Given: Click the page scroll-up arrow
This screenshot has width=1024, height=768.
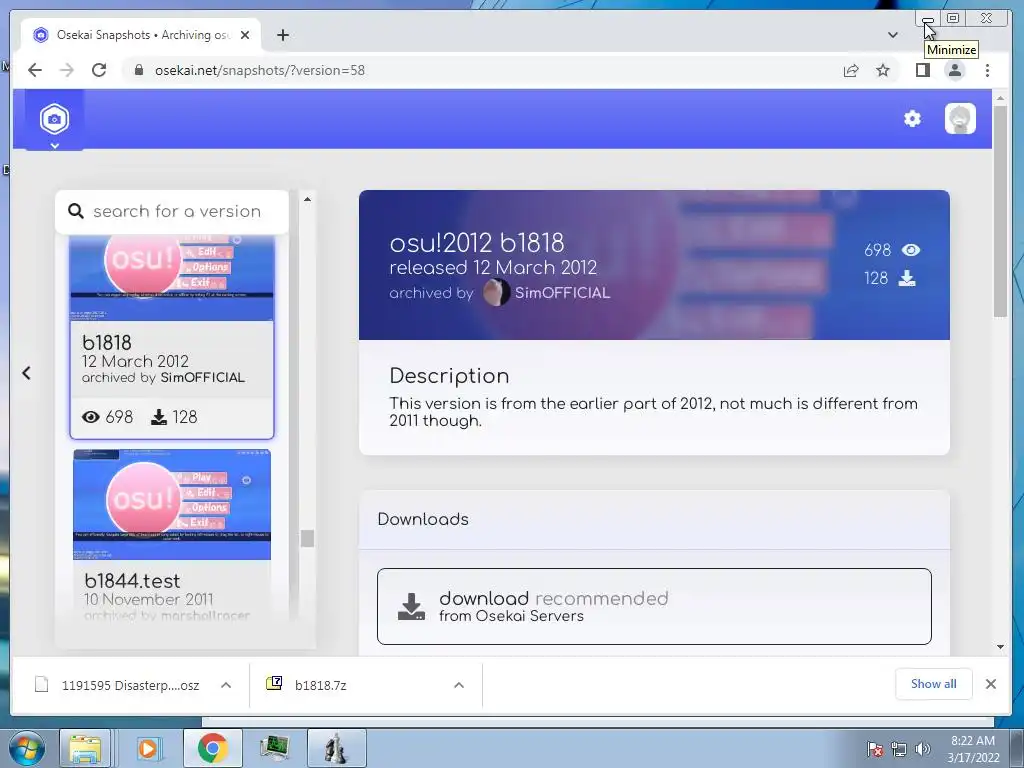Looking at the screenshot, I should point(1000,98).
